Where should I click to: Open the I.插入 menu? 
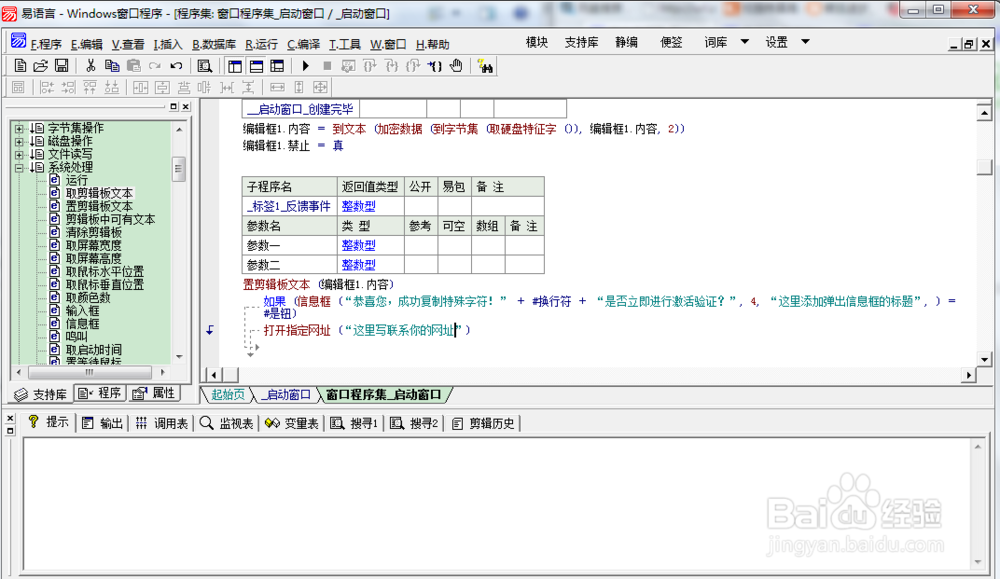point(168,44)
